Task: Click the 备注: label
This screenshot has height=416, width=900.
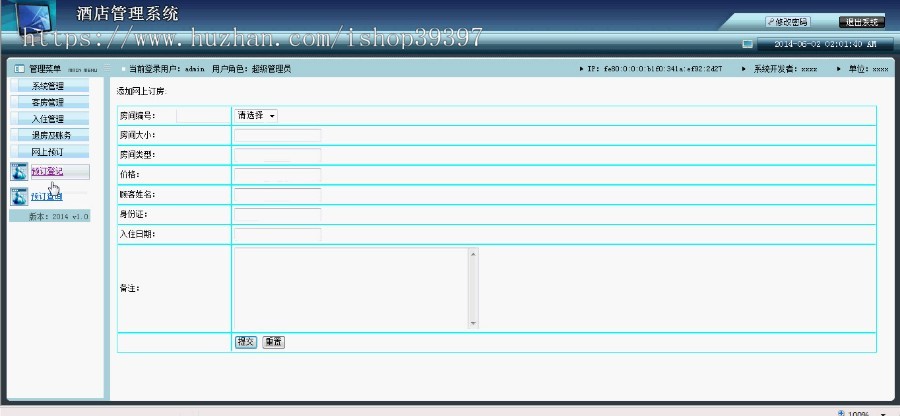Action: coord(130,288)
